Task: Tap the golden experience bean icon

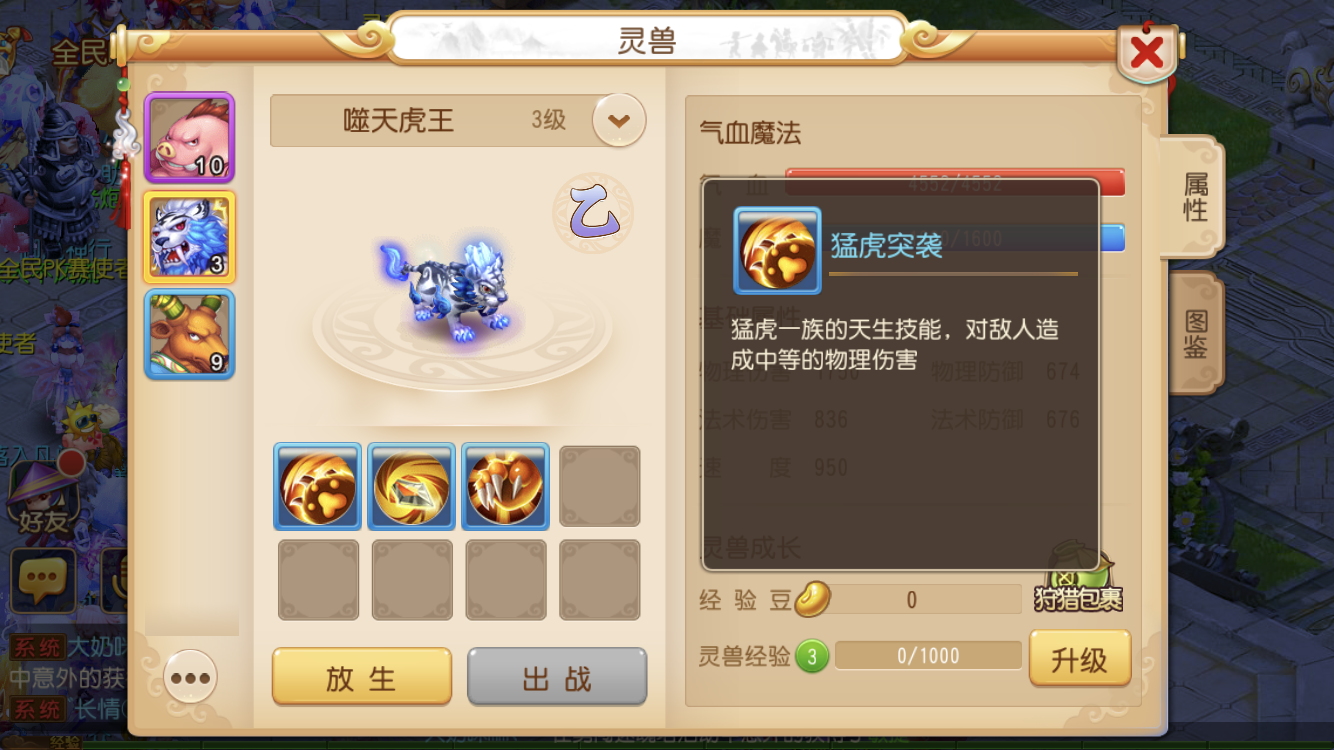Action: pos(812,599)
